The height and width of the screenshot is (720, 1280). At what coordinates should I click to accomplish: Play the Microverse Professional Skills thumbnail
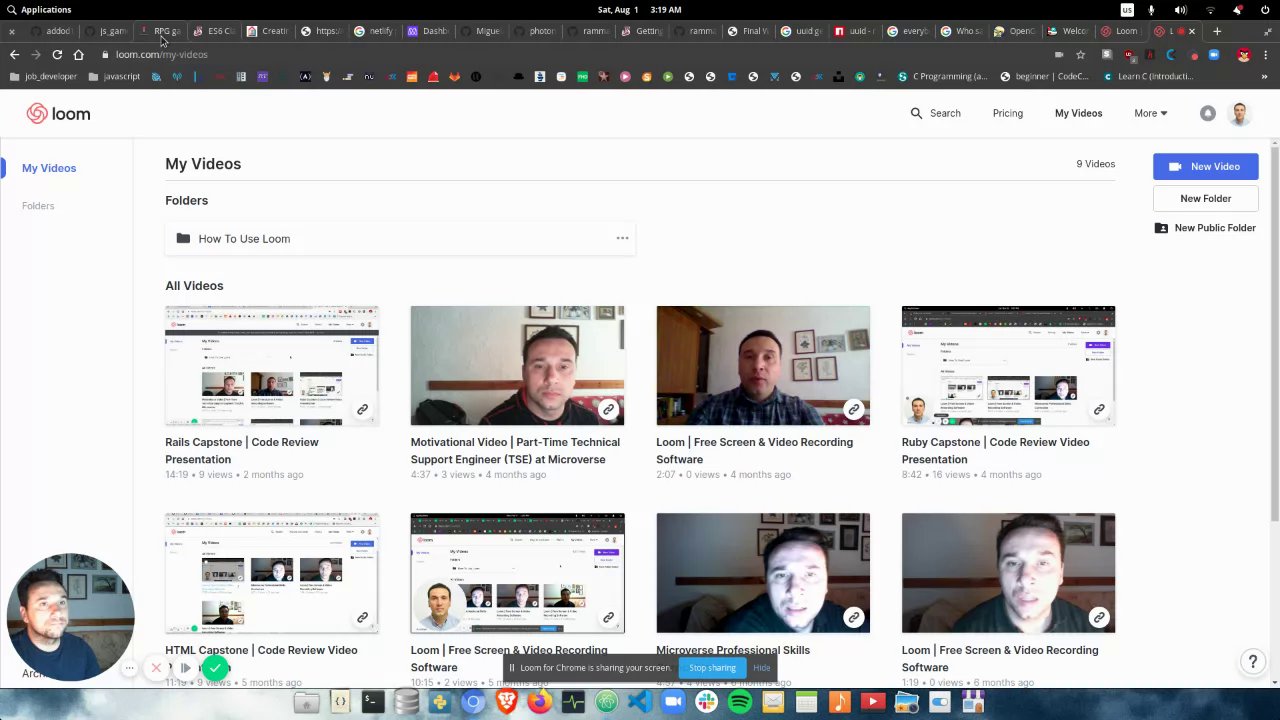click(763, 573)
